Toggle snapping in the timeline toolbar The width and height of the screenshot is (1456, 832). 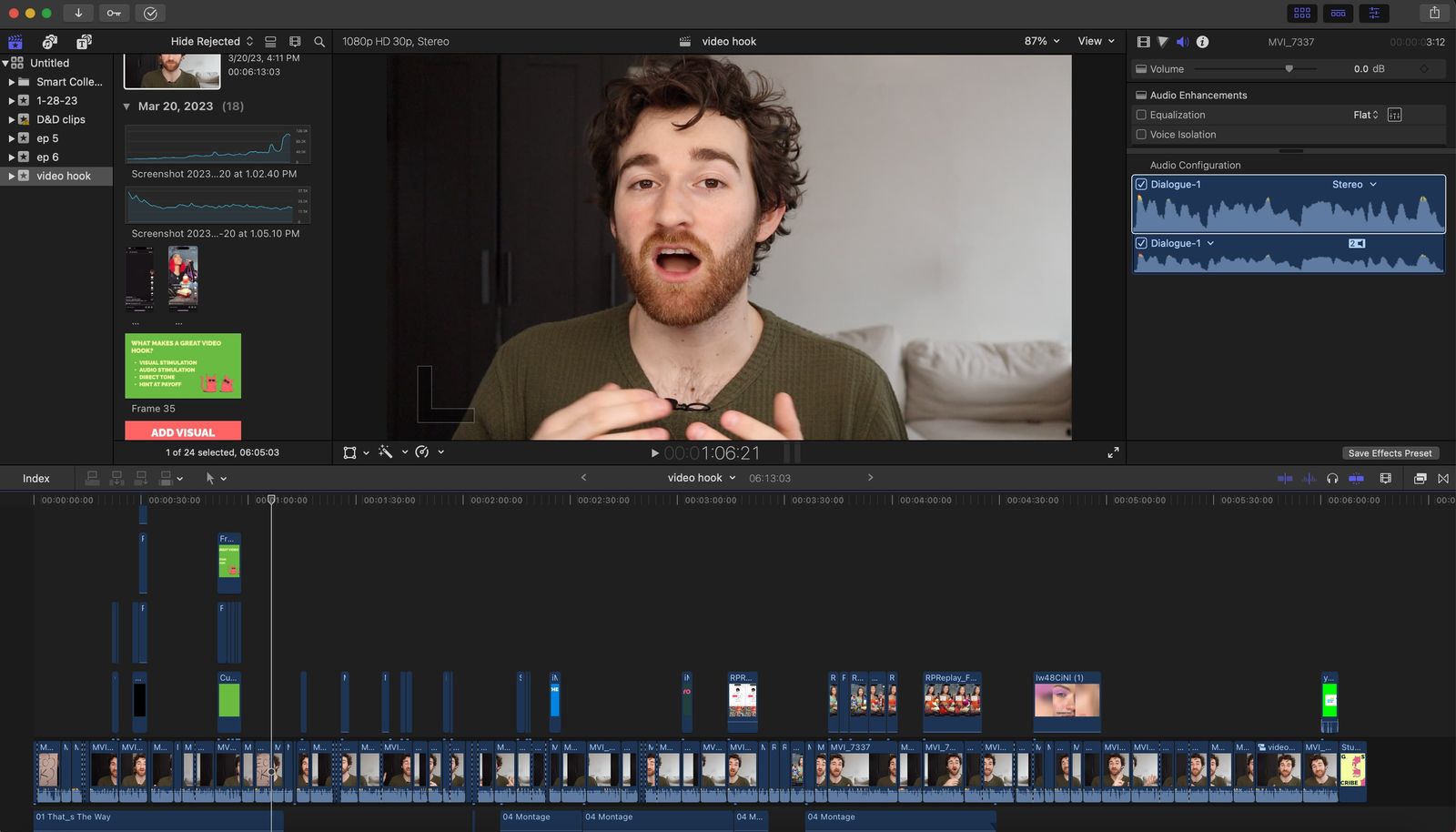(1357, 478)
